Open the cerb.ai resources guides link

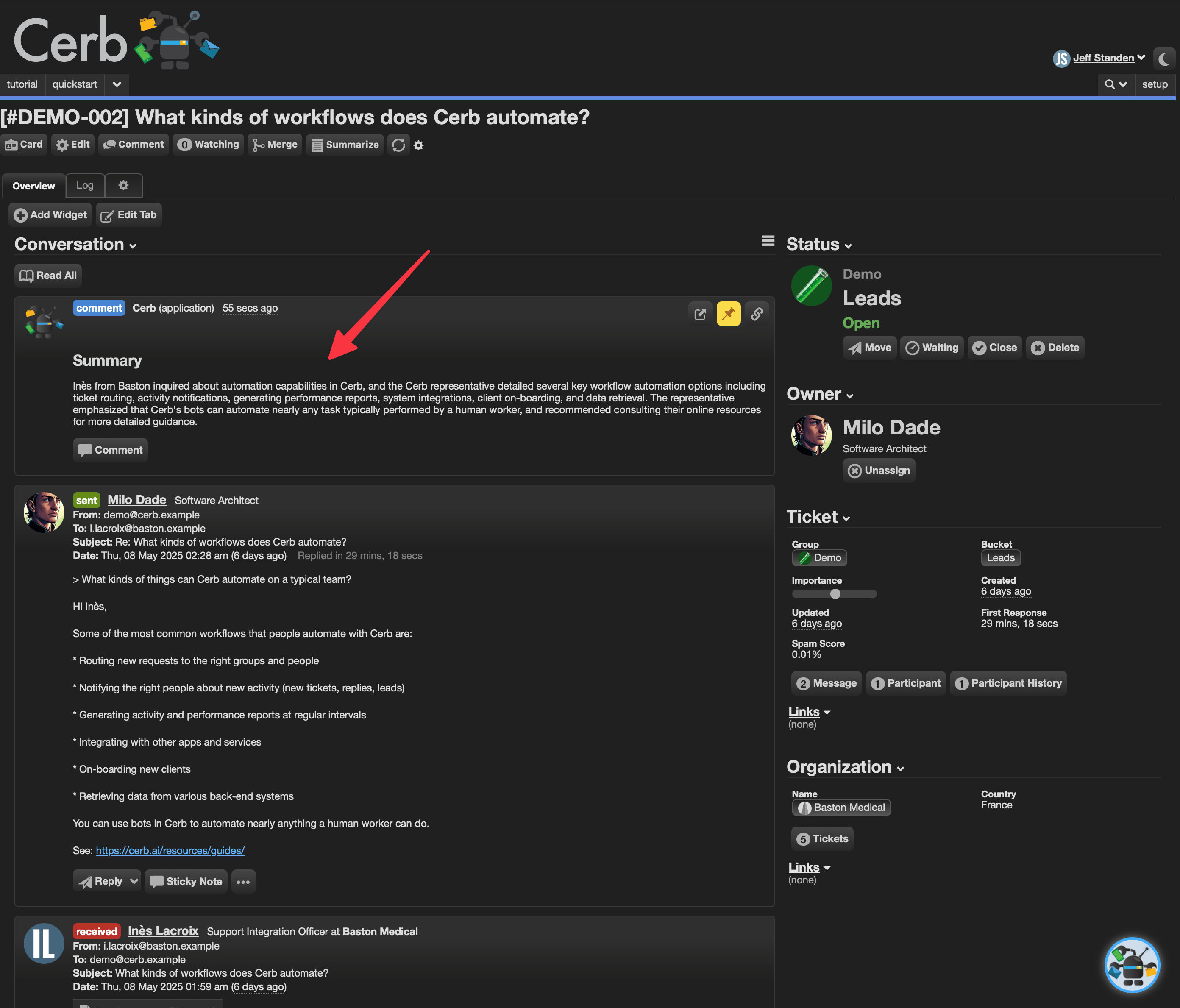pos(170,850)
